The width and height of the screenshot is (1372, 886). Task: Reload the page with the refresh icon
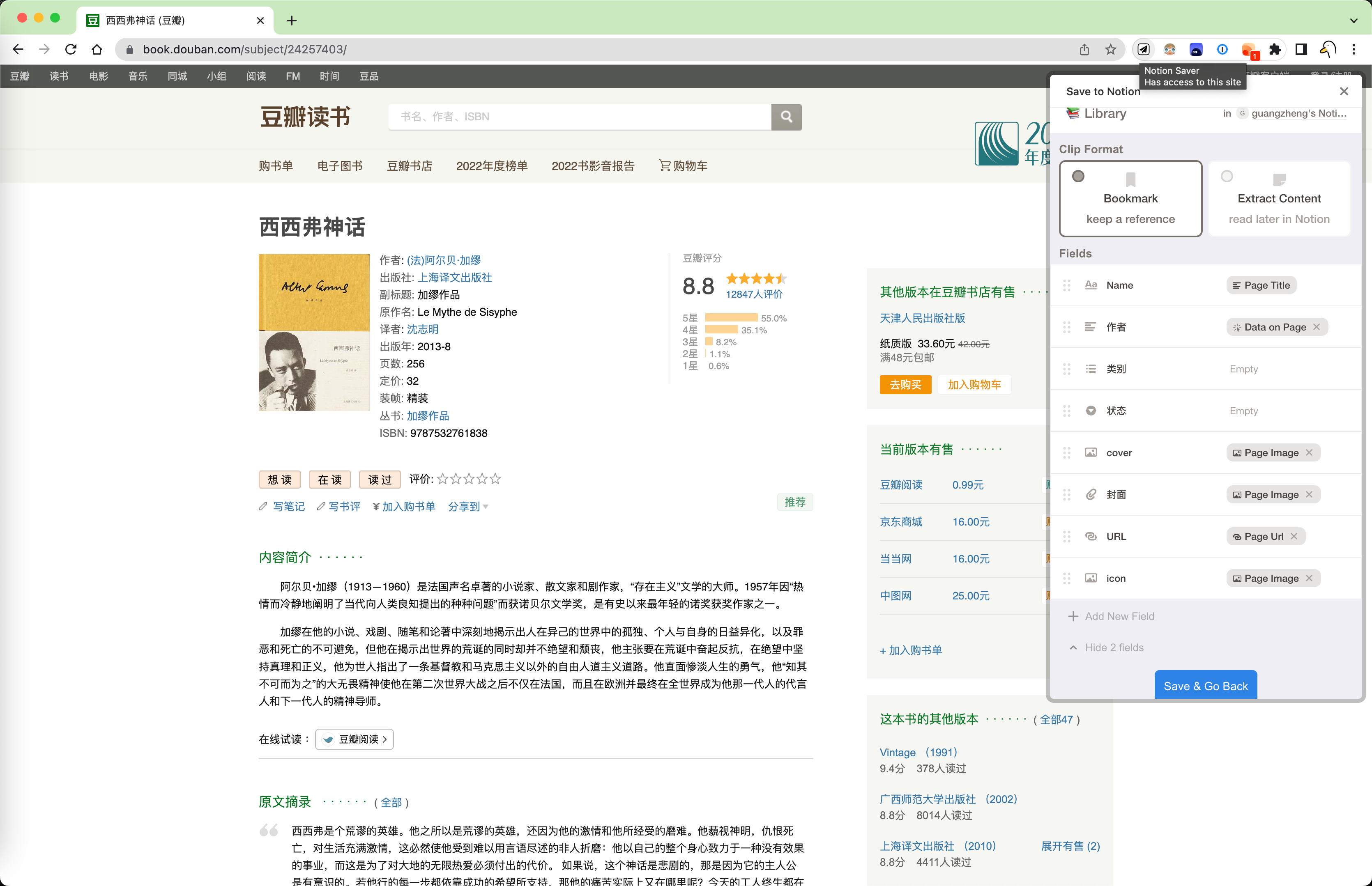point(71,50)
